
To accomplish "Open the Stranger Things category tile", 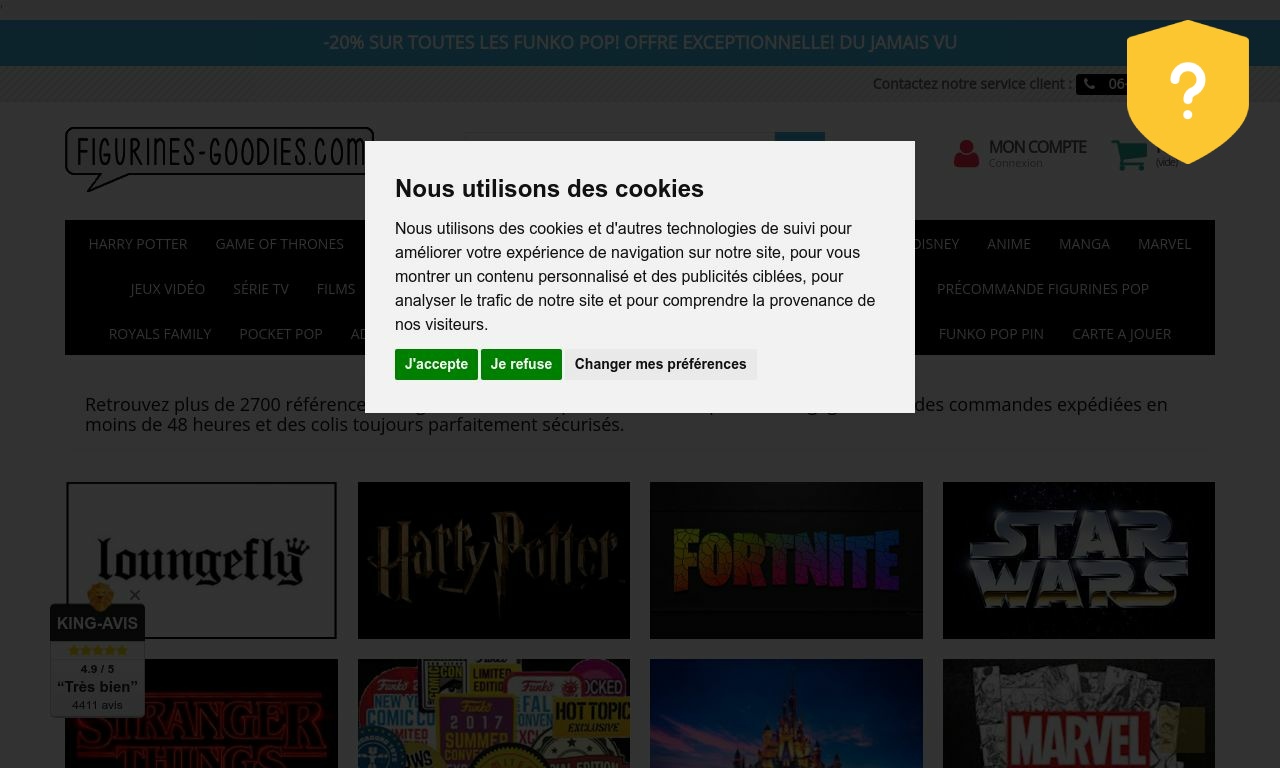I will click(x=201, y=714).
